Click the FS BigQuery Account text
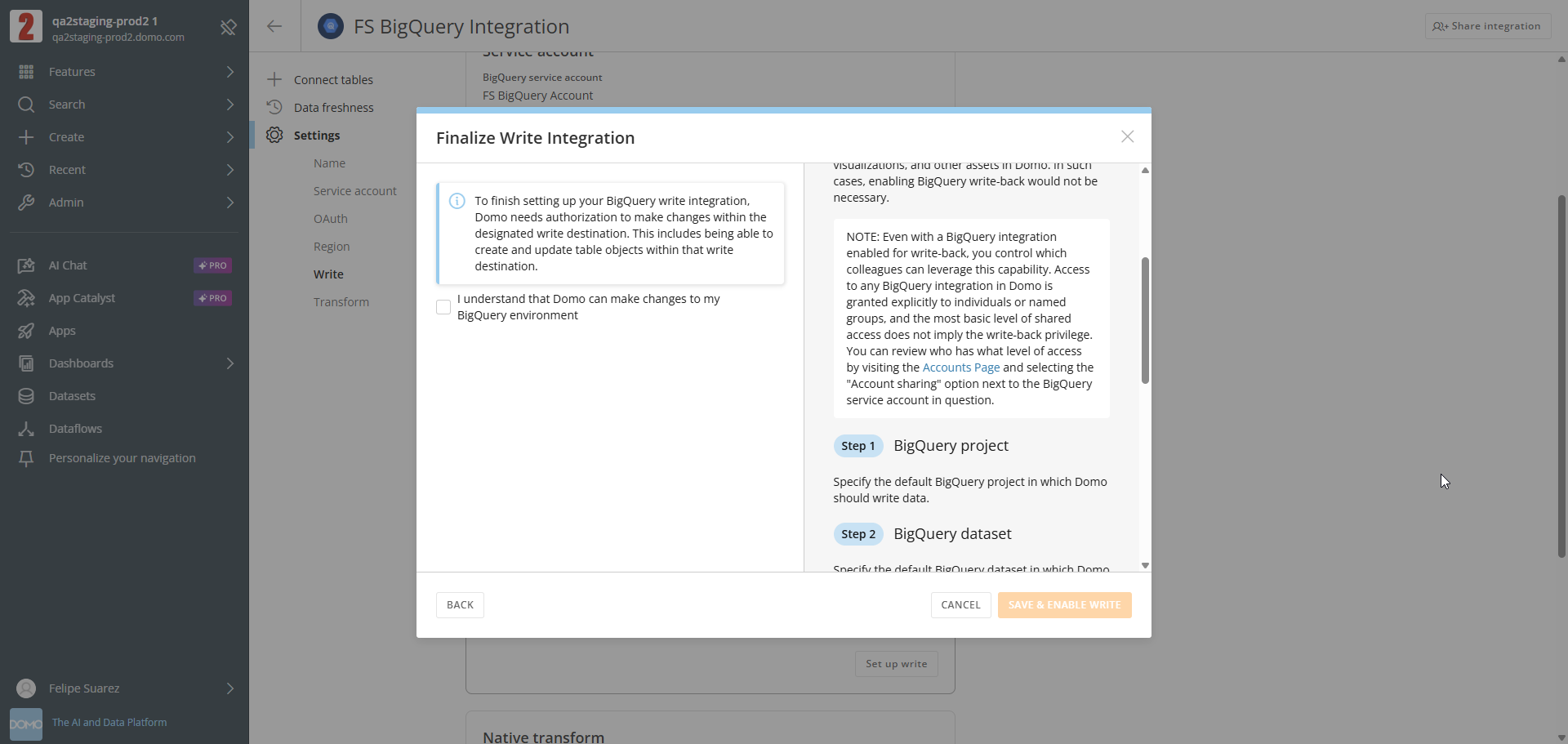Image resolution: width=1568 pixels, height=744 pixels. [x=537, y=96]
